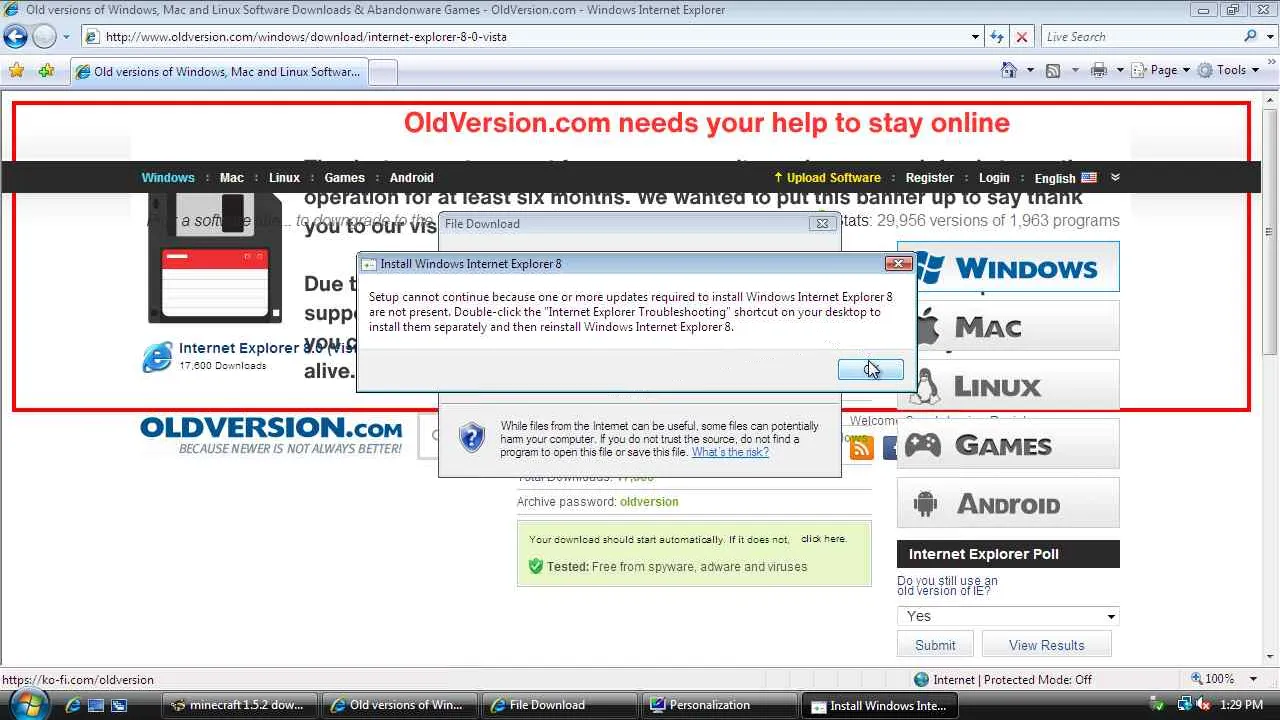Open the poll answer dropdown showing Yes
The width and height of the screenshot is (1280, 720).
tap(1008, 616)
